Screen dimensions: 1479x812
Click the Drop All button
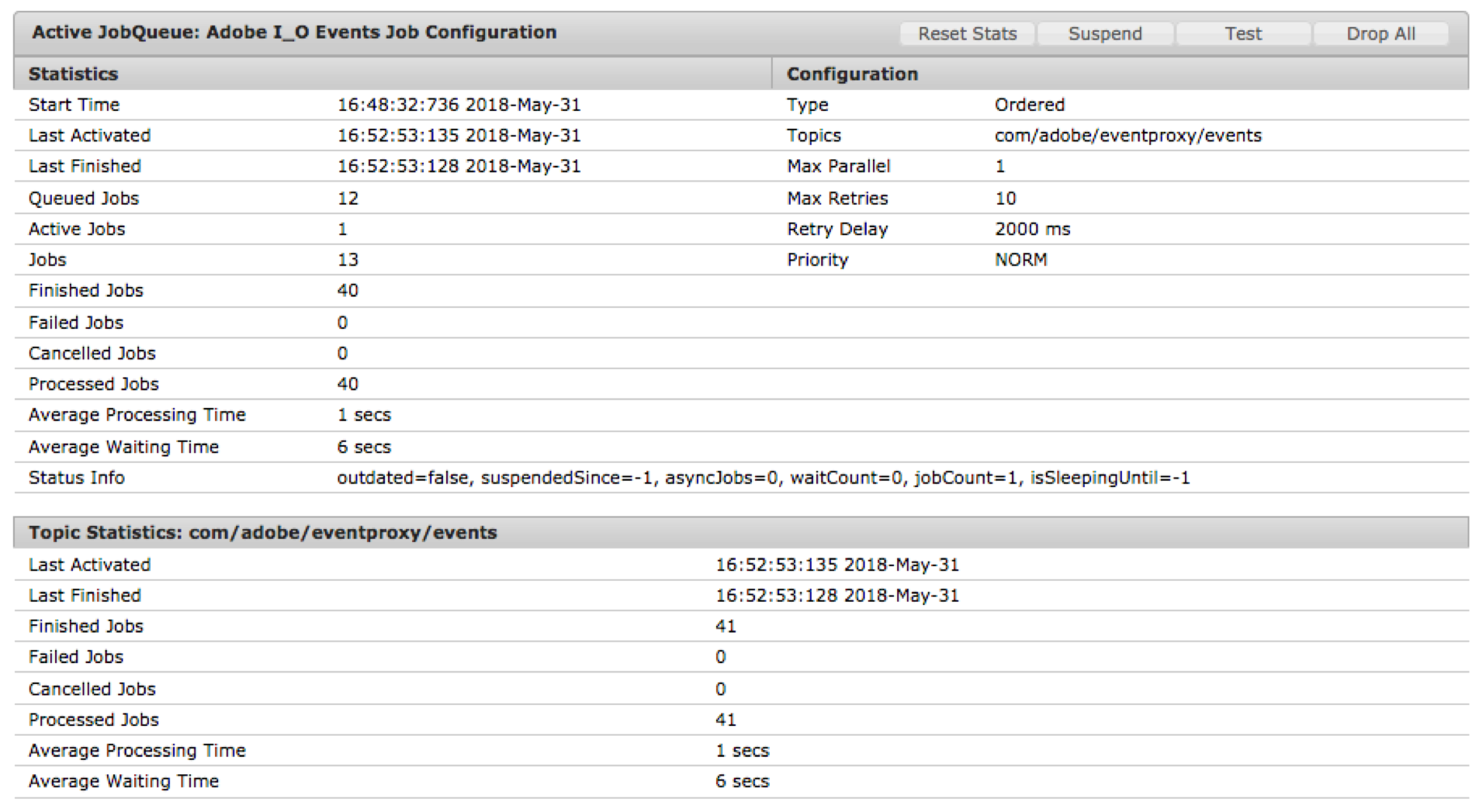click(x=1380, y=33)
